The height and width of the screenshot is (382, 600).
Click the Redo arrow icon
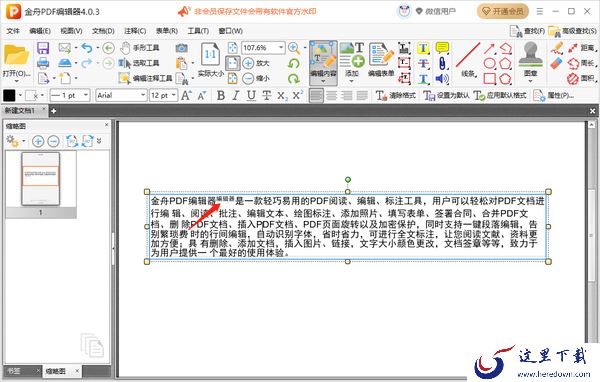coord(87,63)
